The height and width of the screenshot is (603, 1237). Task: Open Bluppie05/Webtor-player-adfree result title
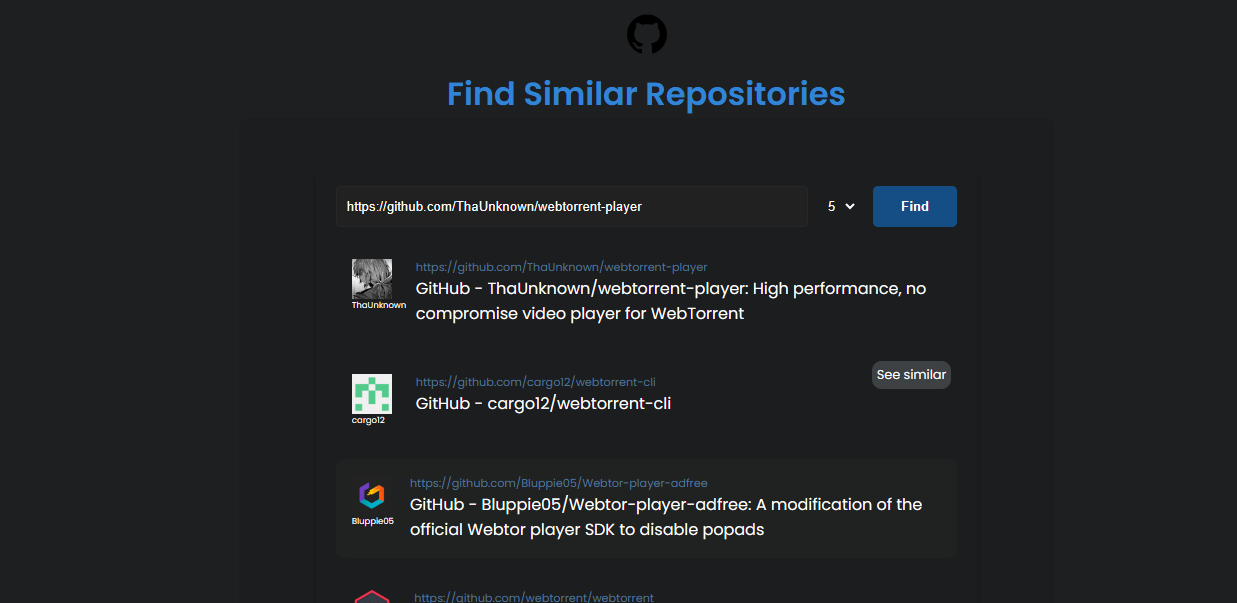[x=666, y=517]
